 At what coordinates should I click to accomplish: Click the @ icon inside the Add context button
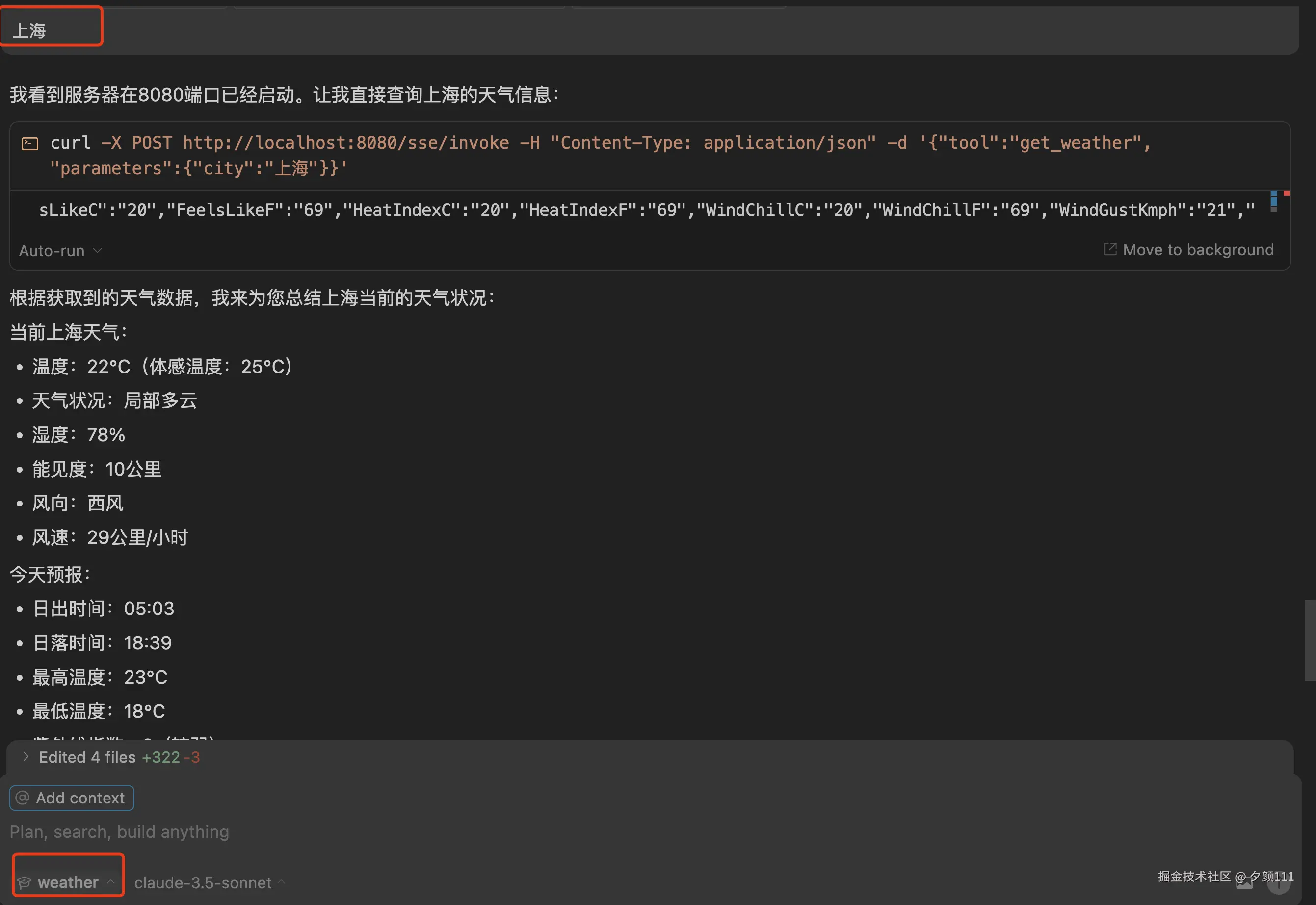(x=23, y=798)
